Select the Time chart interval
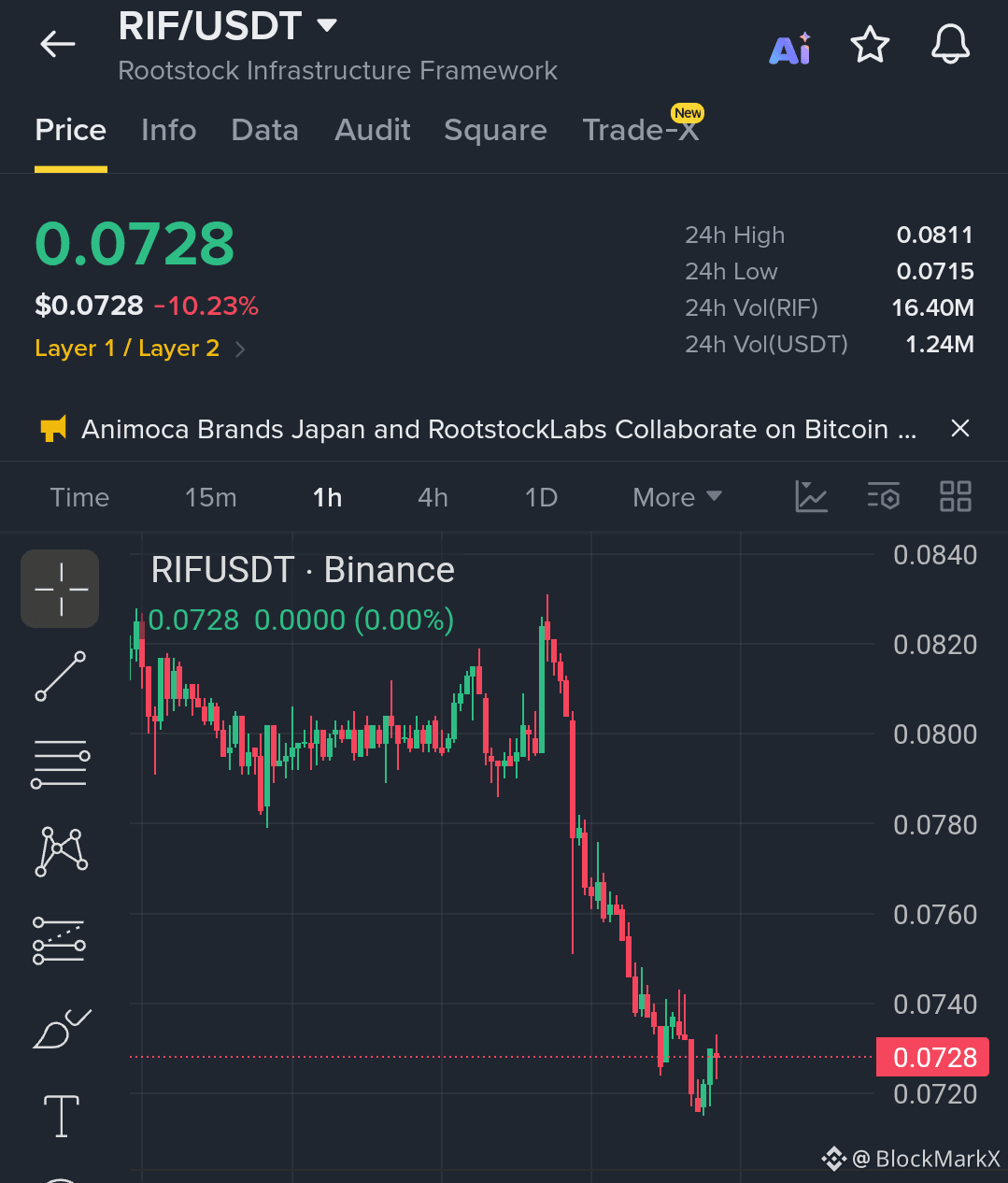Screen dimensions: 1008x1183 pos(79,497)
